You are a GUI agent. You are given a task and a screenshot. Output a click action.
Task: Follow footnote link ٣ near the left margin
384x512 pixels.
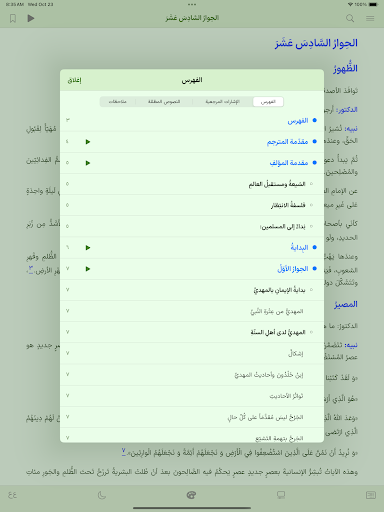(30, 269)
